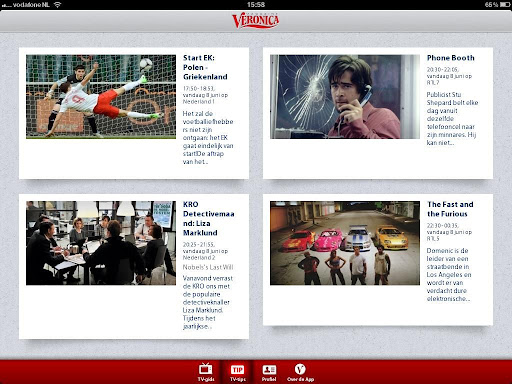Open the 'Phone Booth' title
512x384 pixels.
tap(451, 58)
